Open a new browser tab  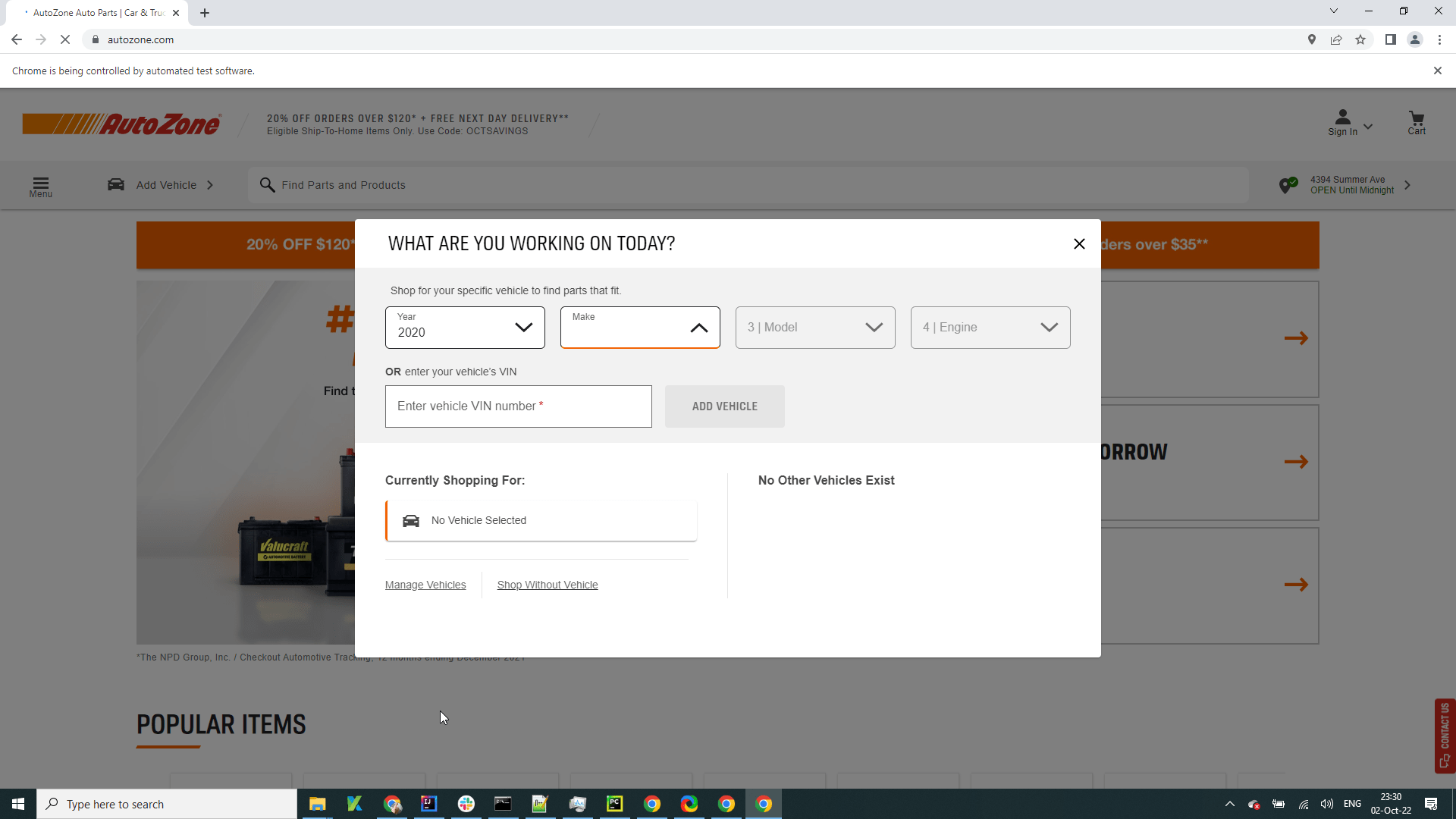pyautogui.click(x=205, y=13)
